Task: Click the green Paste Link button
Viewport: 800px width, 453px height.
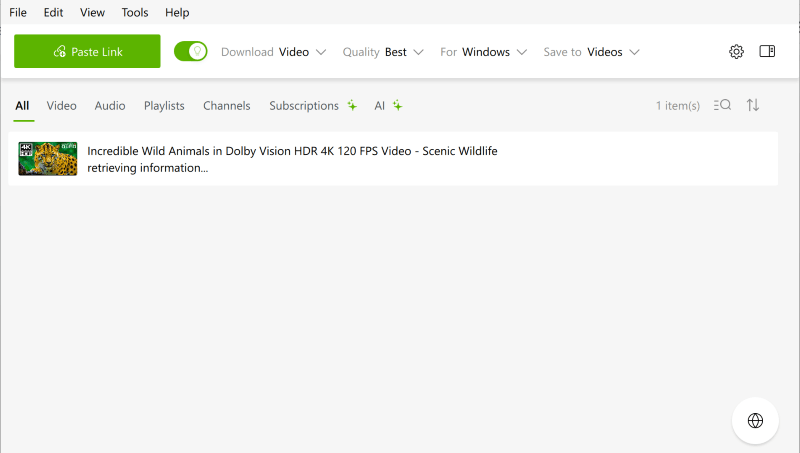Action: tap(87, 51)
